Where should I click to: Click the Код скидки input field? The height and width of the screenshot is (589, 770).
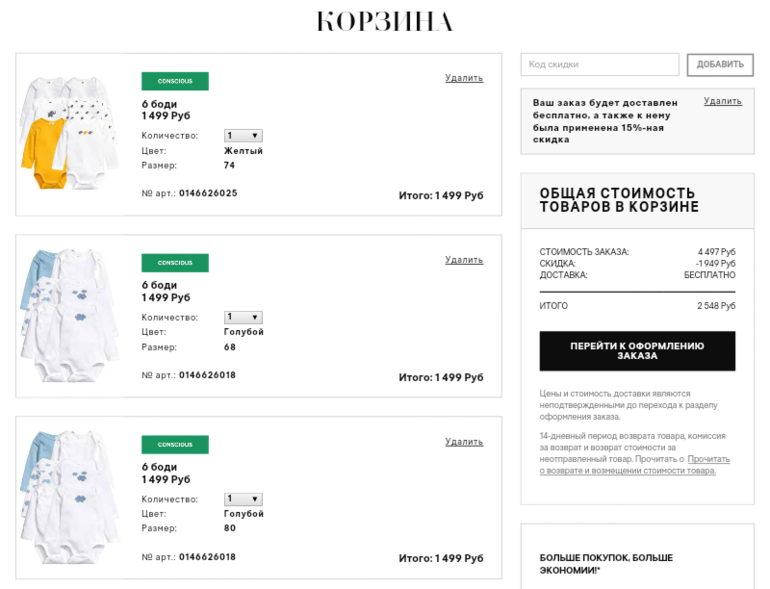[600, 64]
